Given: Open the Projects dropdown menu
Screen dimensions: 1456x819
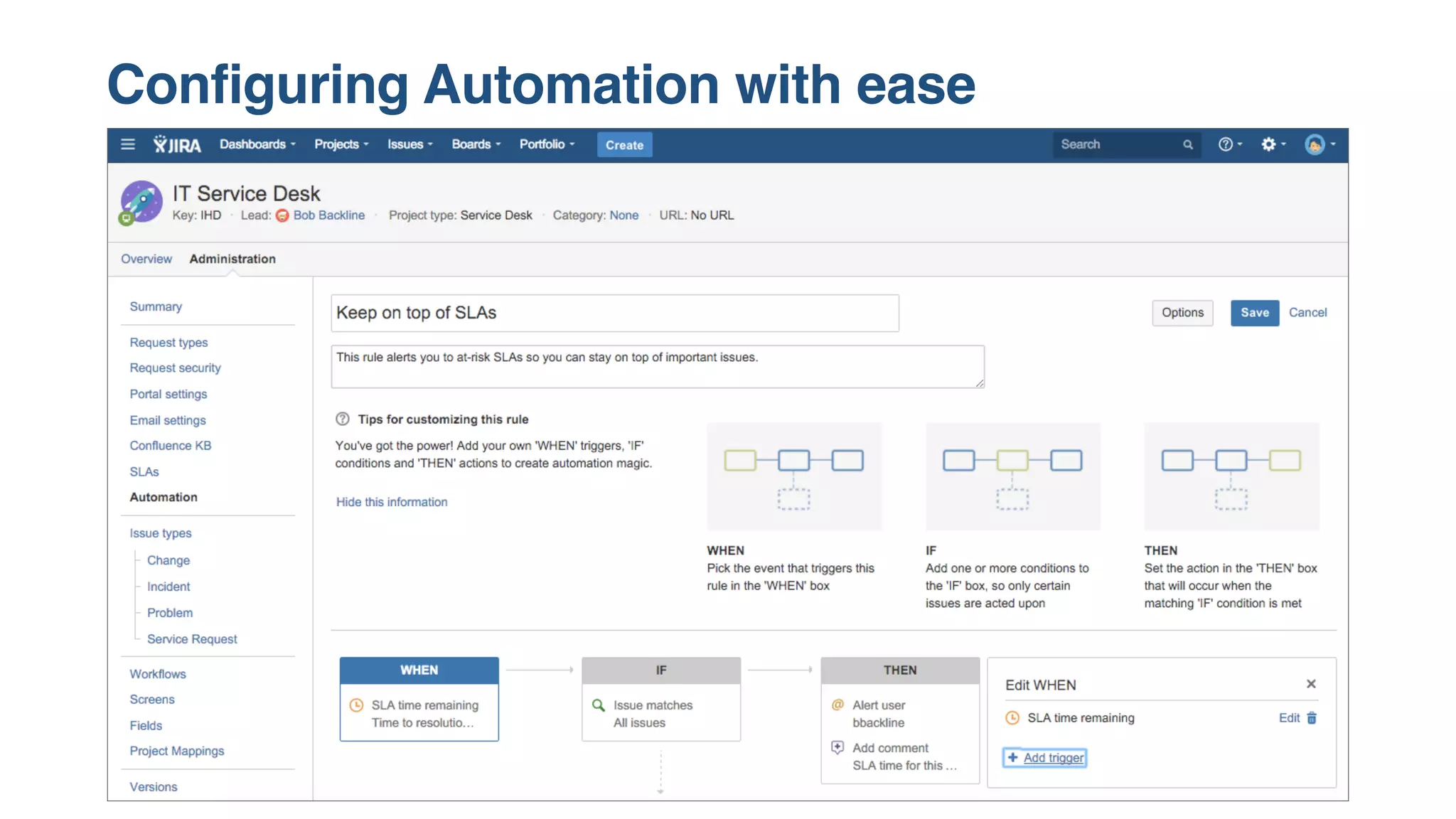Looking at the screenshot, I should [341, 144].
